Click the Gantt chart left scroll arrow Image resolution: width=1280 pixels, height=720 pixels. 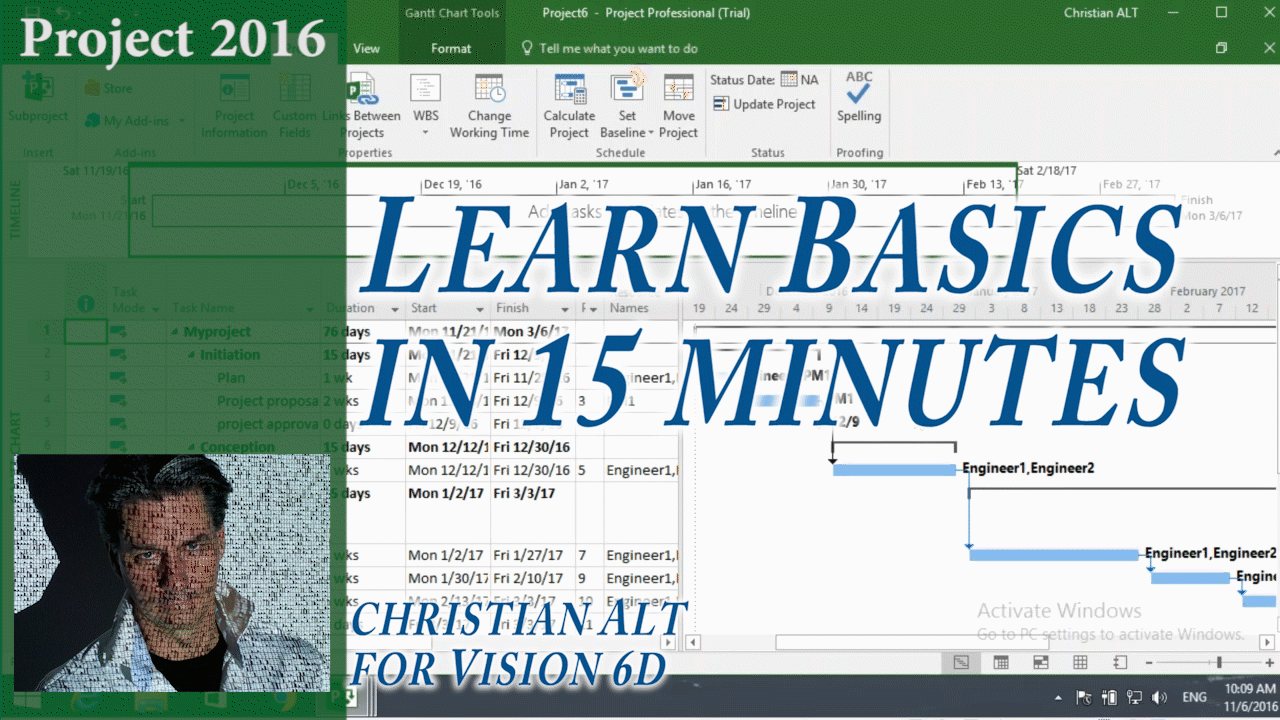pyautogui.click(x=693, y=642)
